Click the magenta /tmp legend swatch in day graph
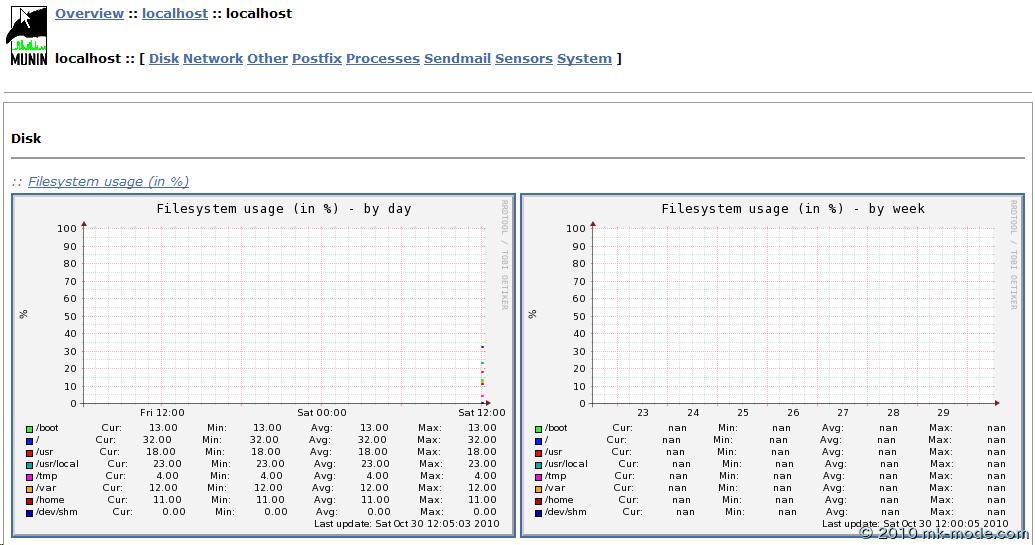 tap(30, 477)
